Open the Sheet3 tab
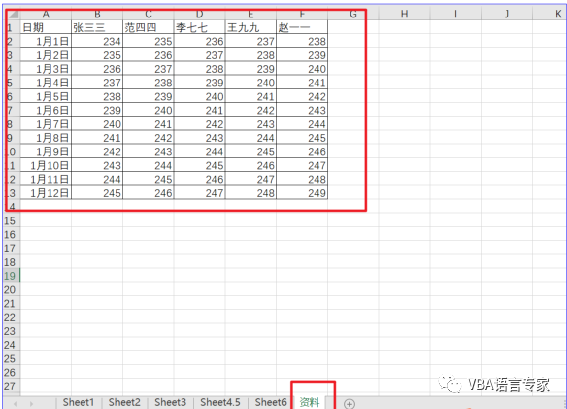The height and width of the screenshot is (409, 567). tap(170, 402)
